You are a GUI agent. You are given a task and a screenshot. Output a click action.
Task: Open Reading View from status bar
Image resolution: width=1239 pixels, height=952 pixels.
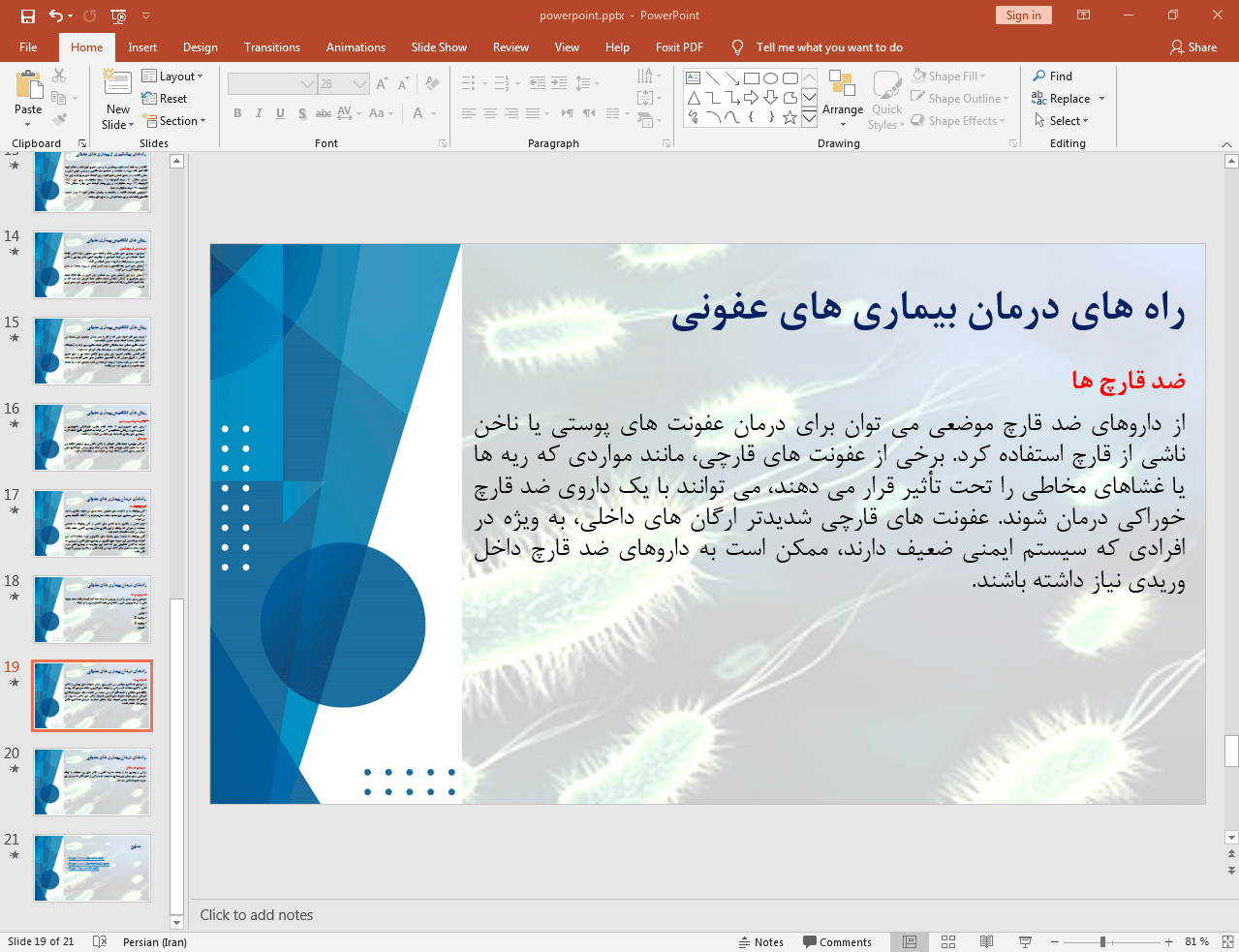[x=986, y=941]
